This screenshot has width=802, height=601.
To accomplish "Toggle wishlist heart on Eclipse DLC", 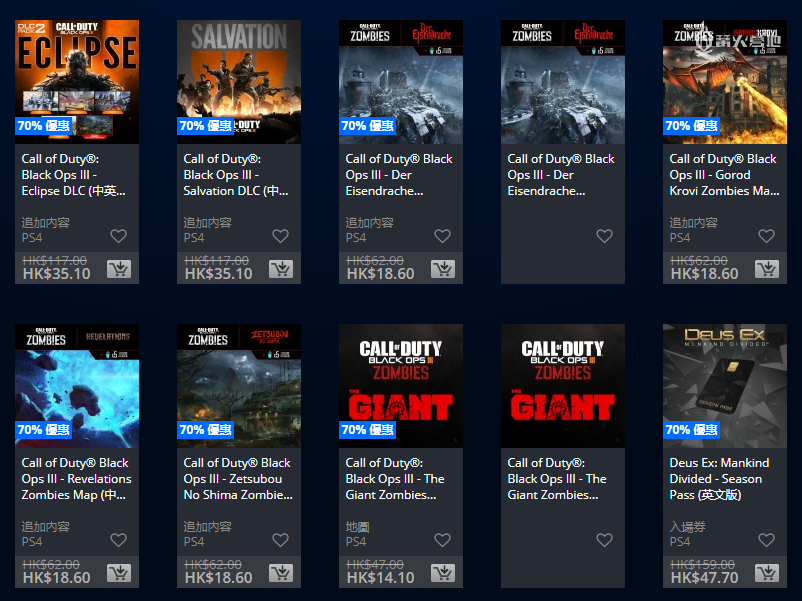I will 119,236.
